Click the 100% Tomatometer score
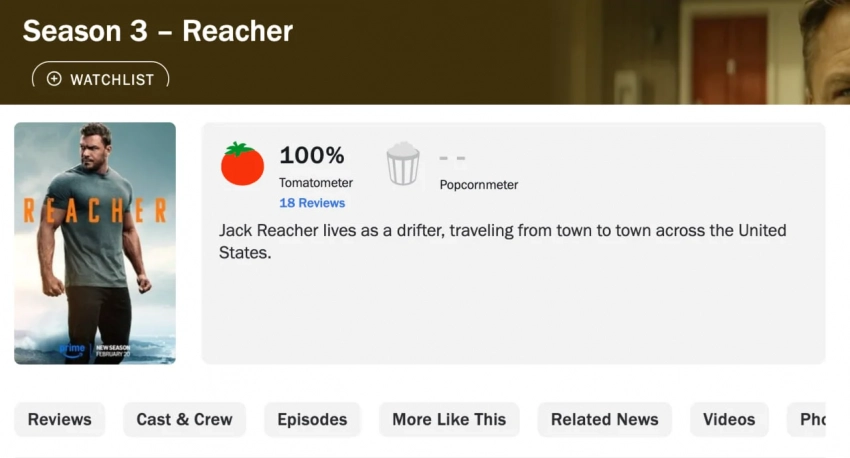Screen dimensions: 850x458 click(x=311, y=156)
